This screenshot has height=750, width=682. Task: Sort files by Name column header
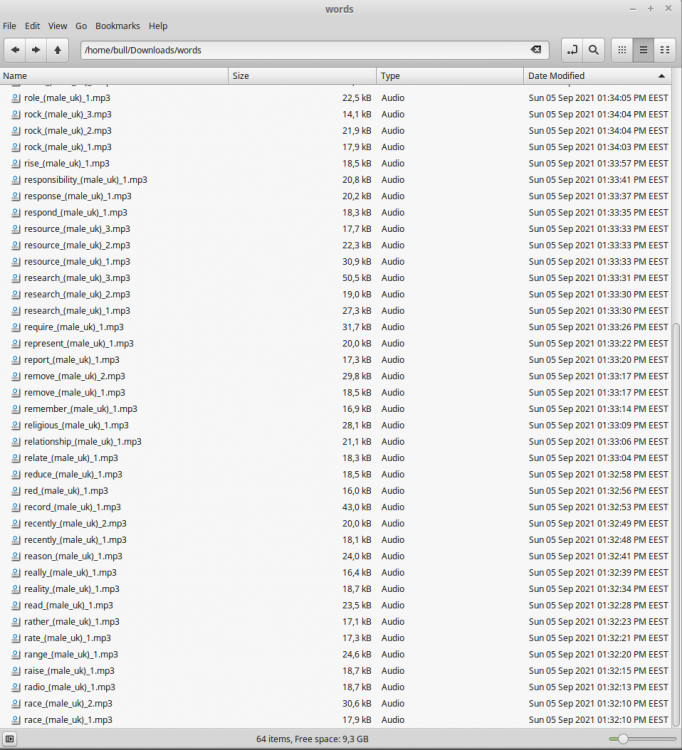110,76
